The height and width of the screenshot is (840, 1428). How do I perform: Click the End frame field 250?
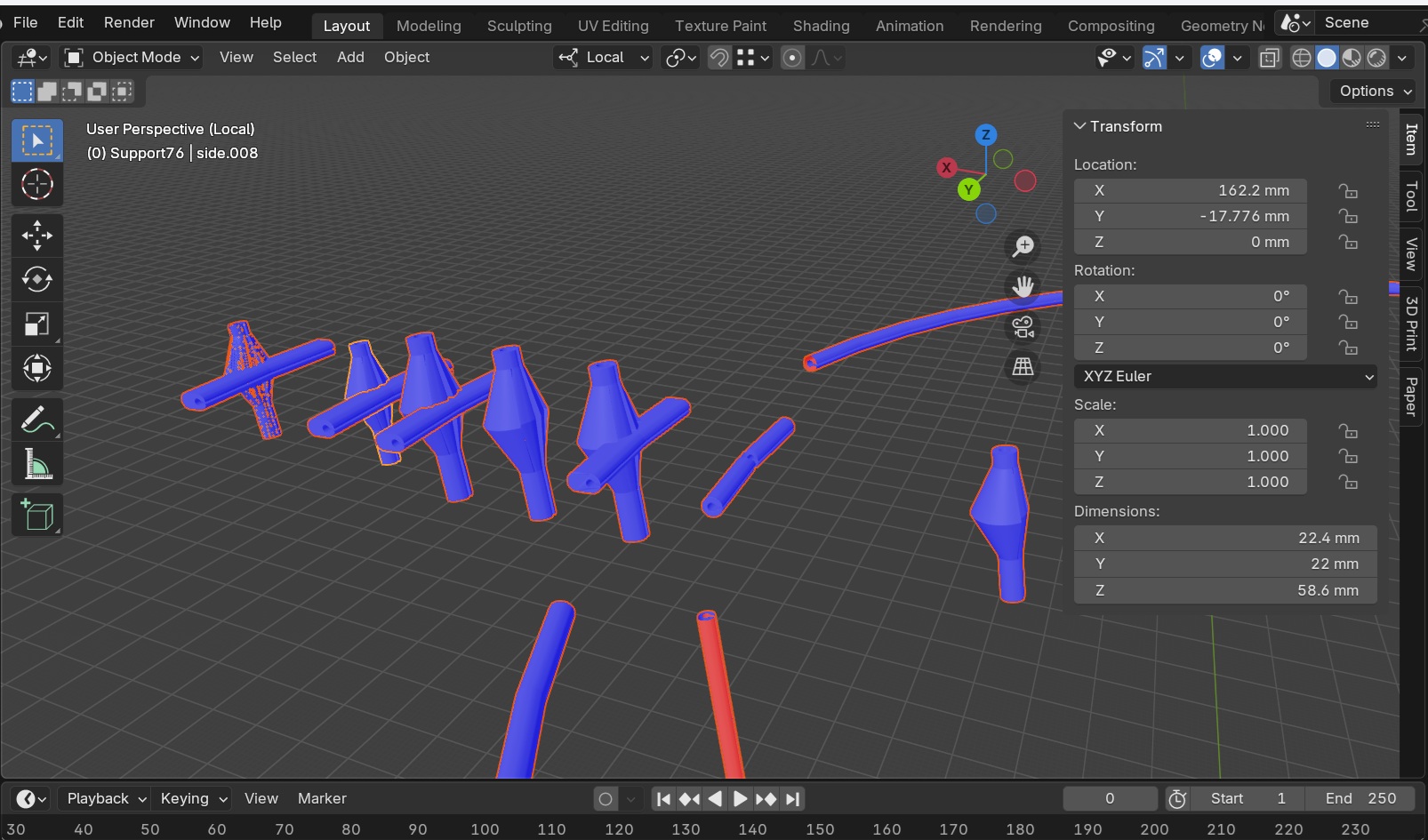tap(1360, 798)
